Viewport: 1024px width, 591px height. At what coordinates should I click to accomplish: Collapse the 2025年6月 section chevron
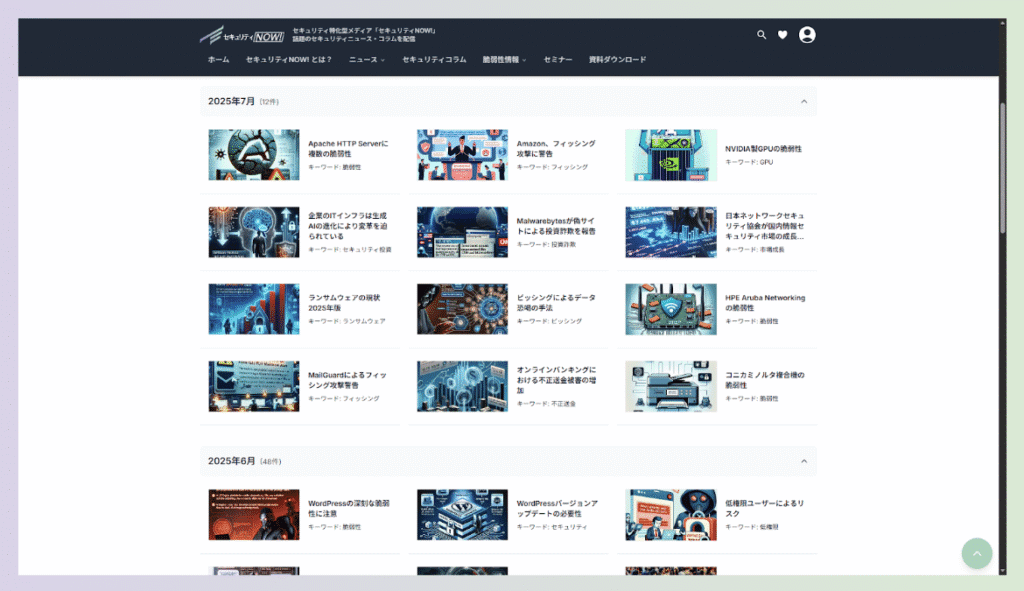click(805, 461)
